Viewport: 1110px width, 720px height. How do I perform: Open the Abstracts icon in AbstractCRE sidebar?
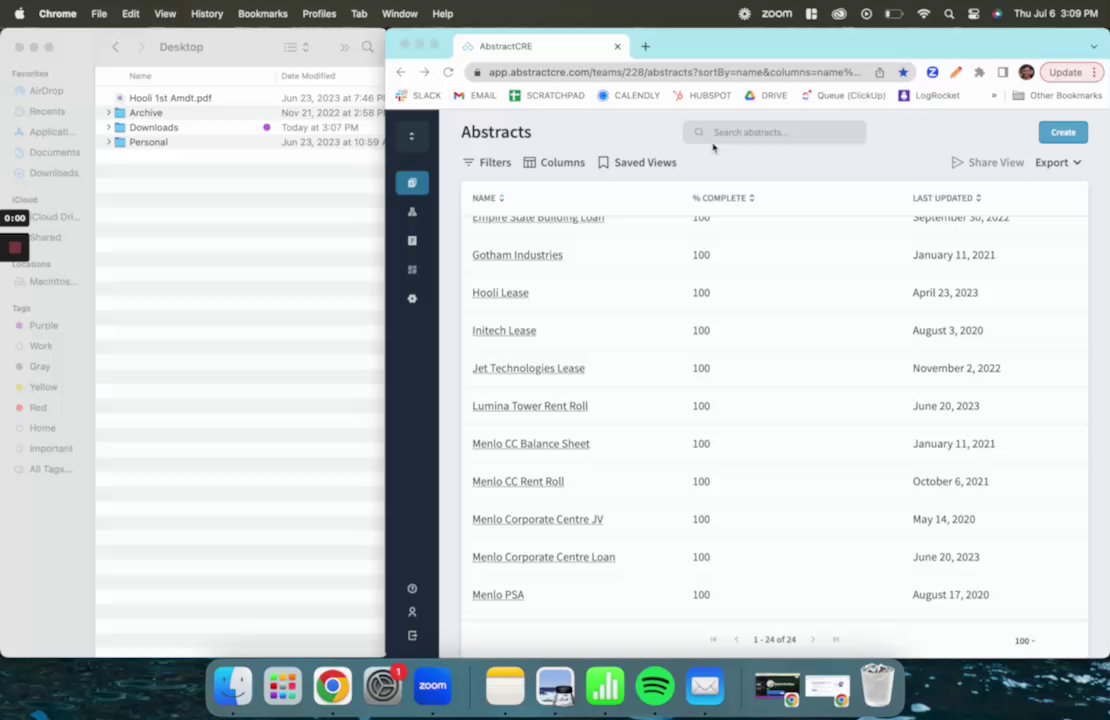[x=412, y=183]
